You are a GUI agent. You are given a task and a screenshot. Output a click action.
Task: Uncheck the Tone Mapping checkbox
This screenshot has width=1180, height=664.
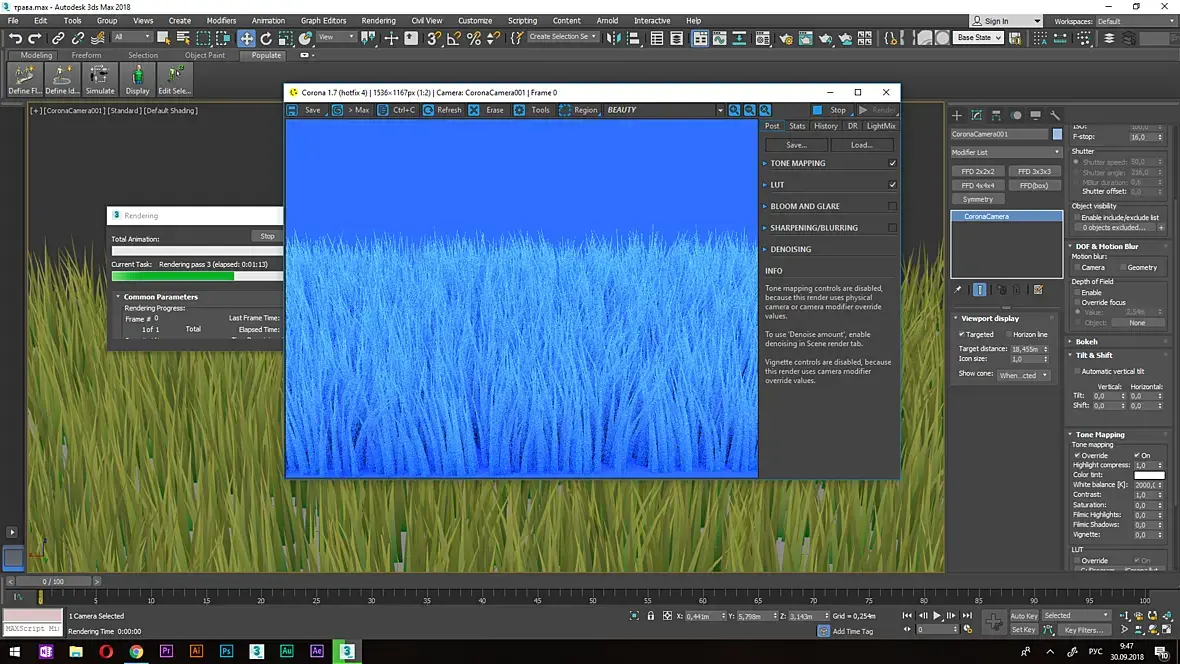click(x=892, y=163)
